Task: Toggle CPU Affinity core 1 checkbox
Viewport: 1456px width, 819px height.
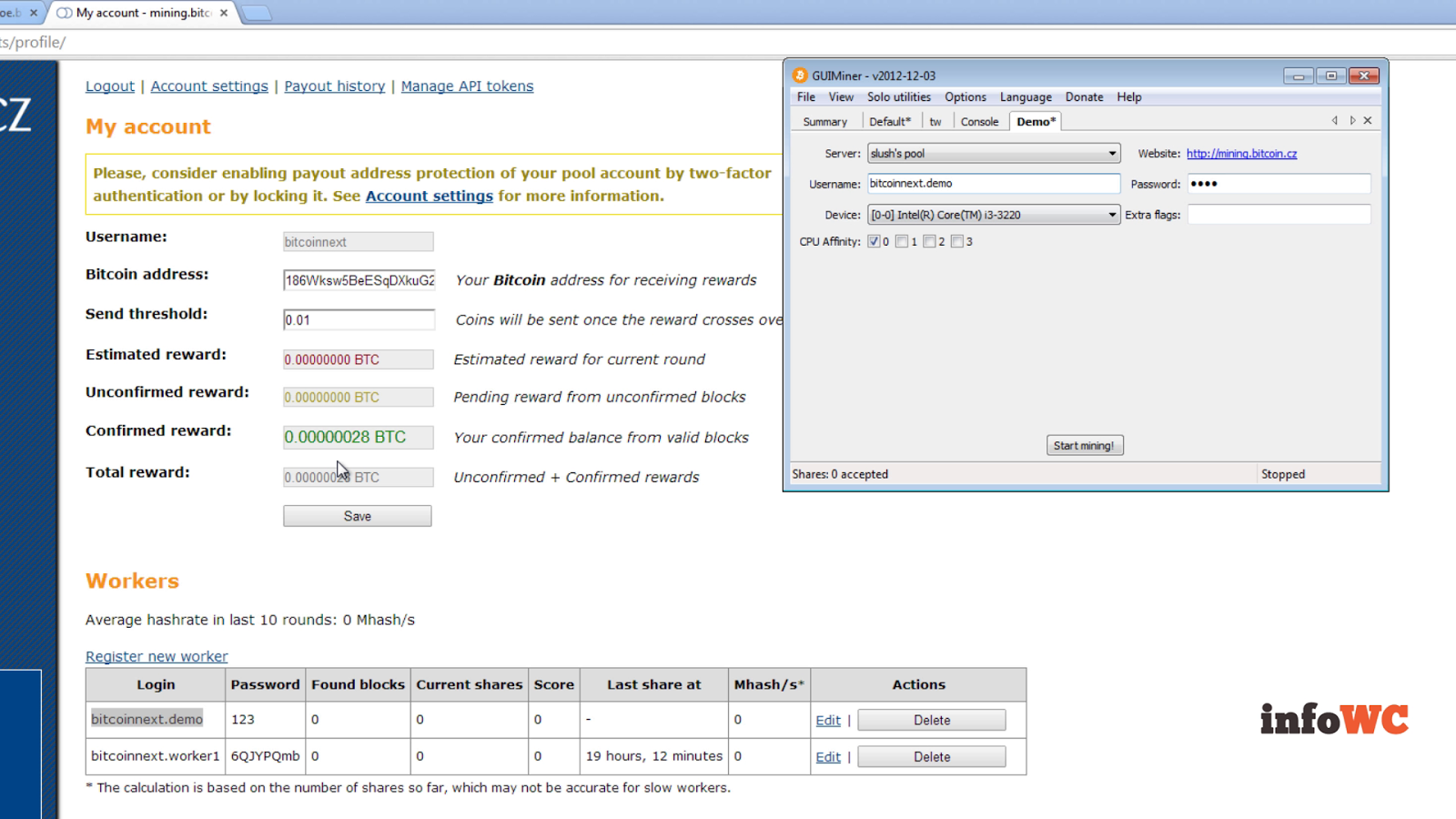Action: pyautogui.click(x=901, y=241)
